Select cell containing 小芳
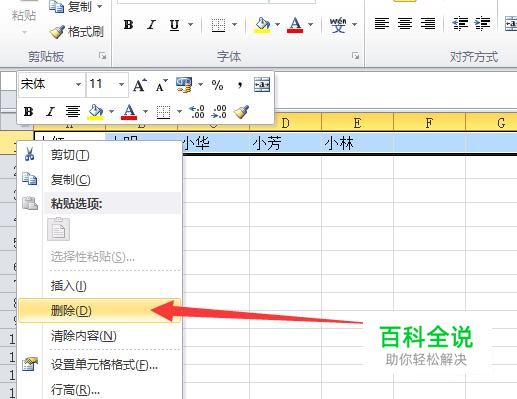 click(x=285, y=143)
